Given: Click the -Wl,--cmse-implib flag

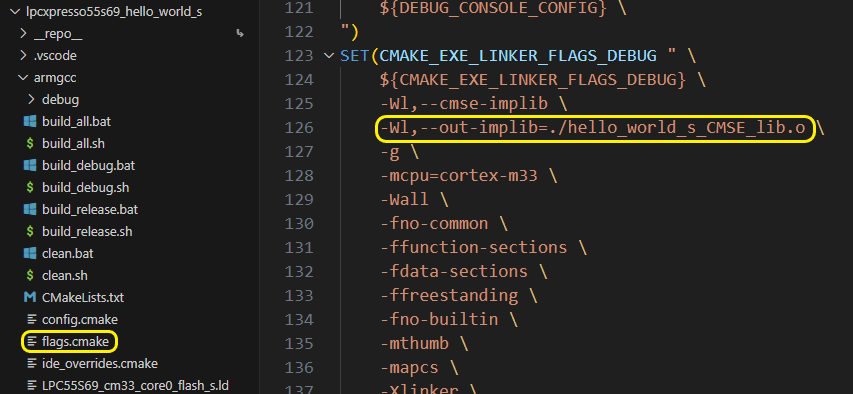Looking at the screenshot, I should (x=463, y=103).
